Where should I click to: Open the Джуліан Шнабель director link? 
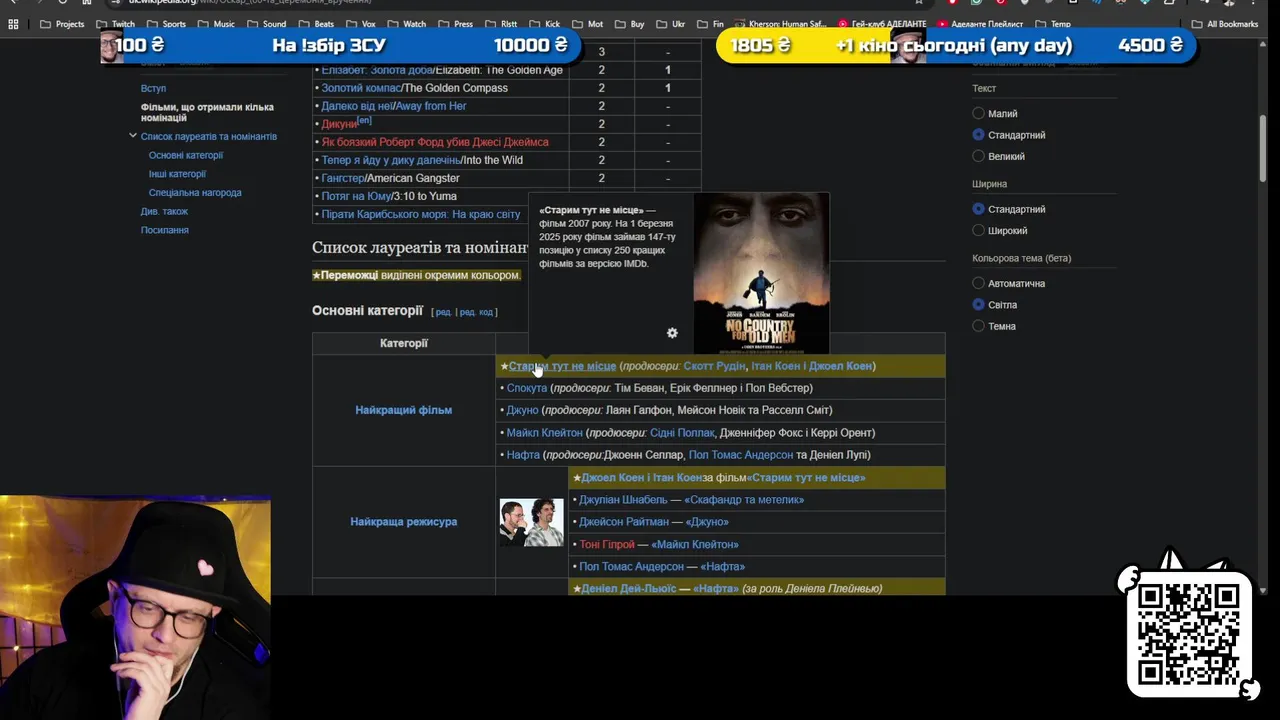[623, 500]
